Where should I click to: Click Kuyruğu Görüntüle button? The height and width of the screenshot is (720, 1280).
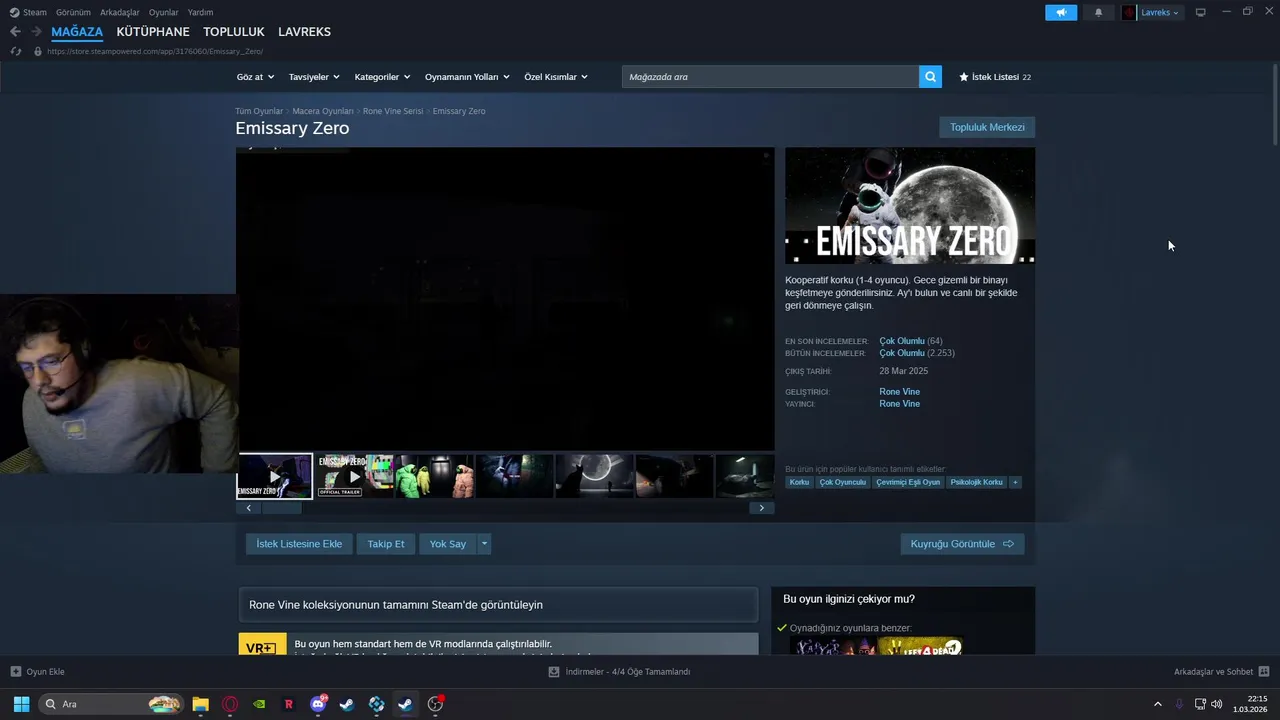tap(962, 544)
